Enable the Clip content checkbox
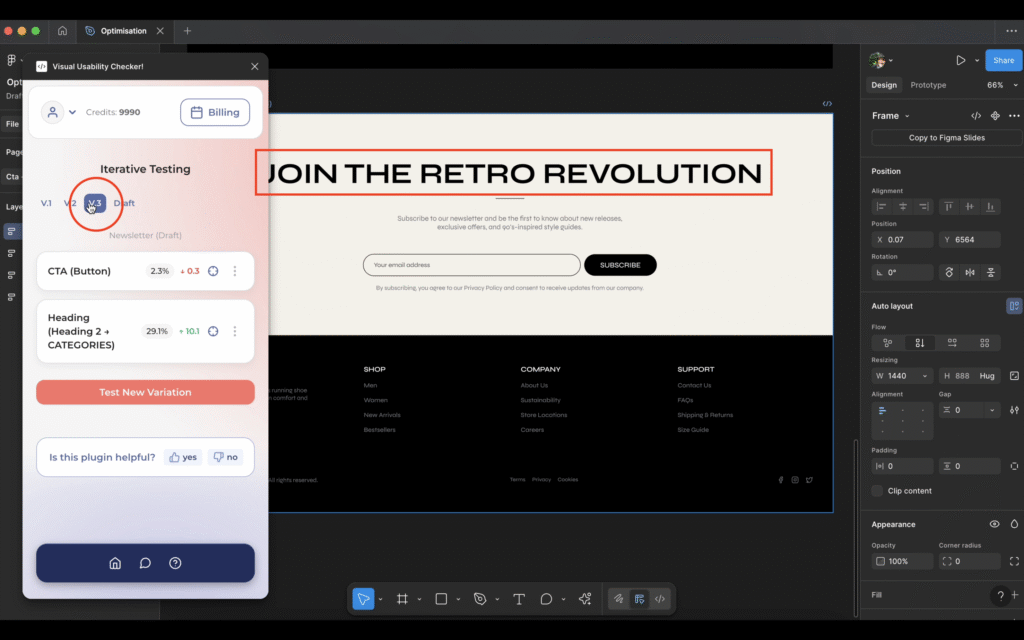This screenshot has height=640, width=1024. 877,491
